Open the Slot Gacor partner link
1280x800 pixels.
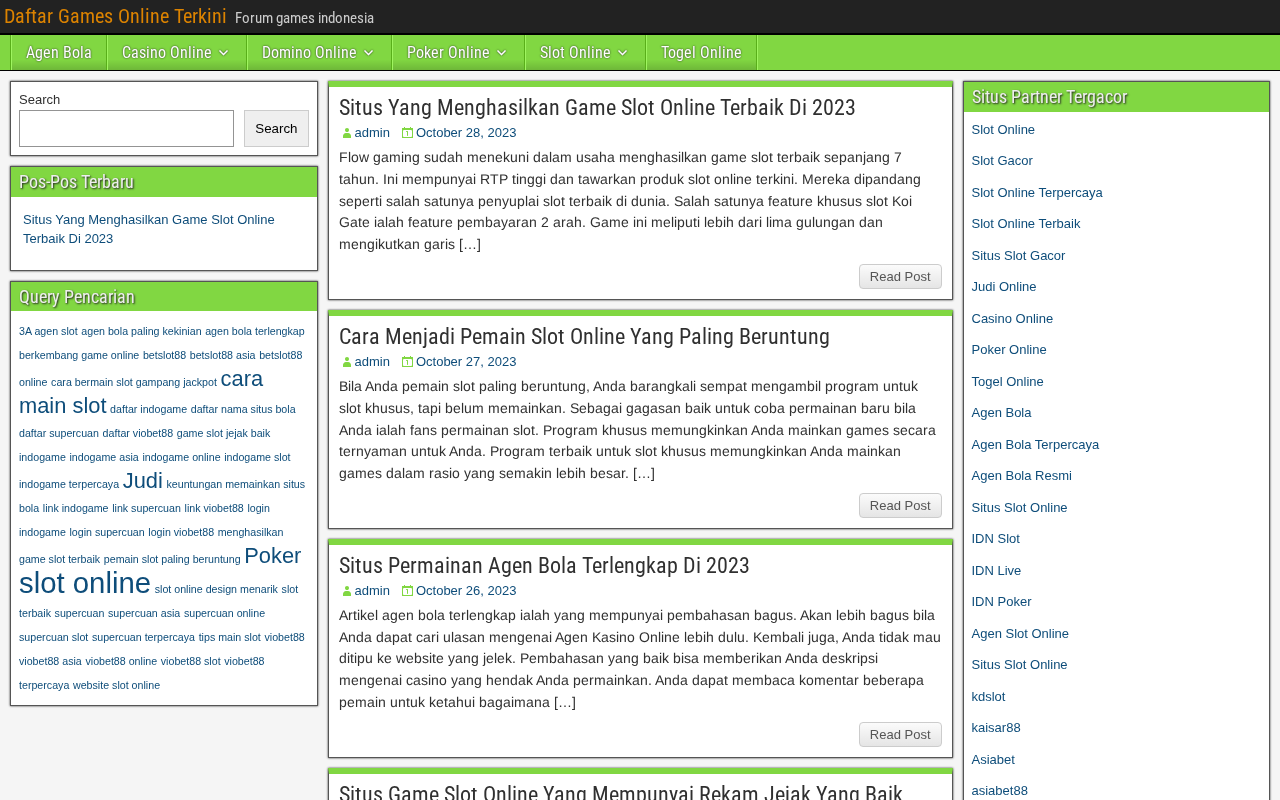tap(1002, 161)
